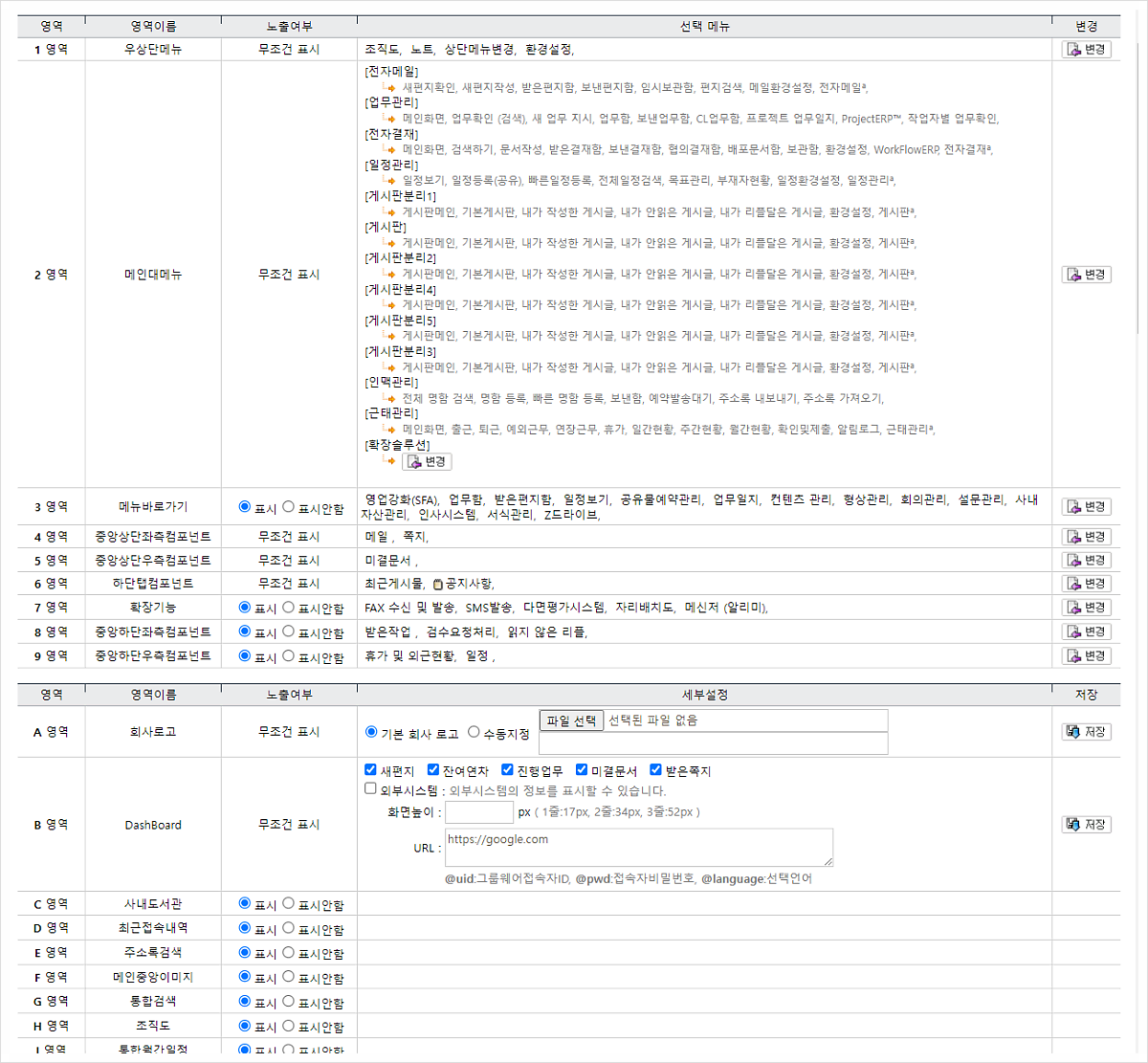
Task: Select 표시안함 for 주소록검색
Action: click(x=289, y=952)
